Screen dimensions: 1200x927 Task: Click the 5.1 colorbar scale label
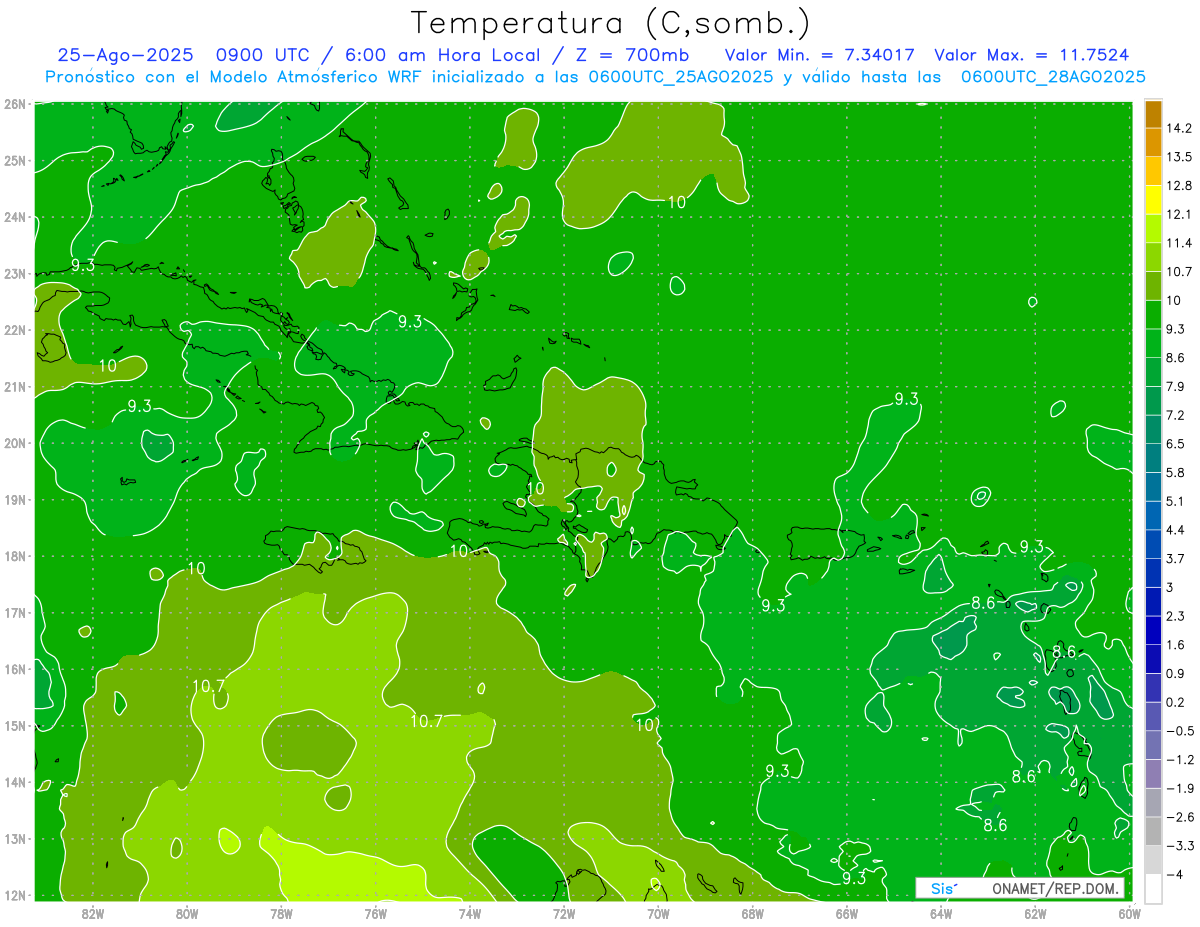(x=1176, y=501)
